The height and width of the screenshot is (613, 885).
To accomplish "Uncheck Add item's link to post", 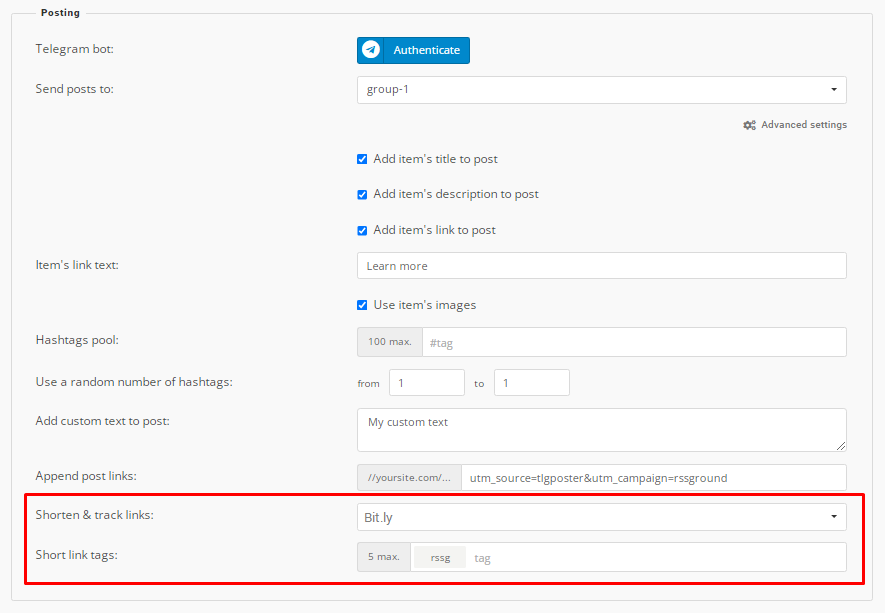I will click(x=362, y=230).
